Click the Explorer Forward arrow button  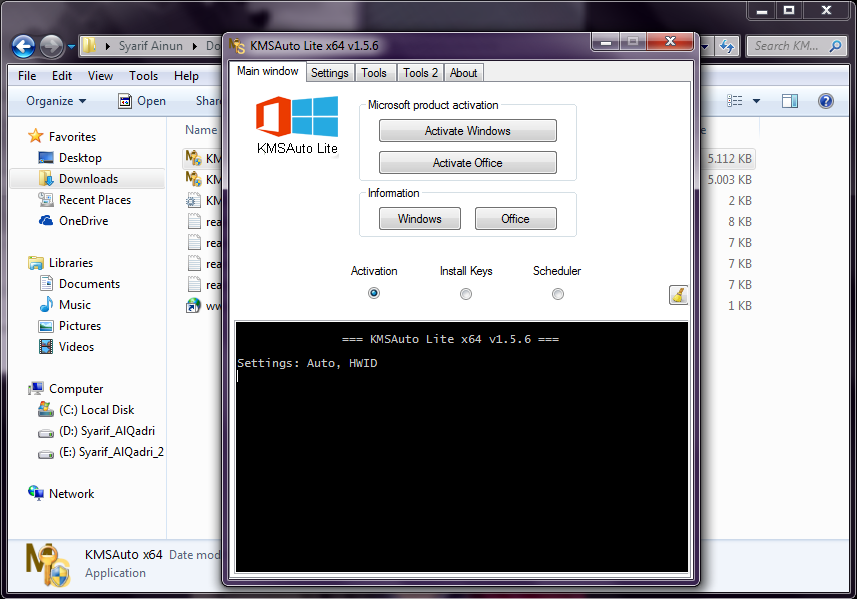[52, 46]
